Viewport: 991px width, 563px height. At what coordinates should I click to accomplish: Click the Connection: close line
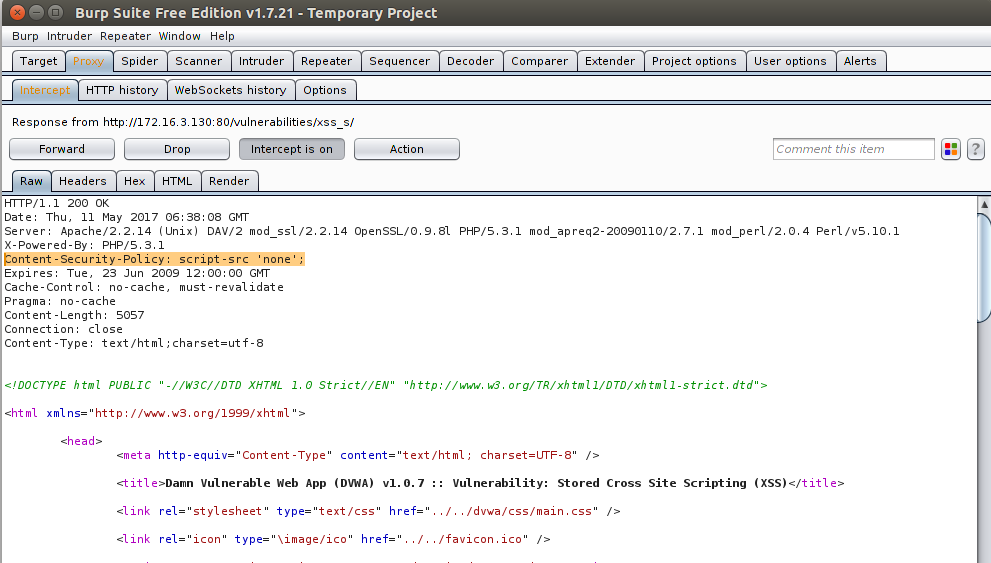click(63, 329)
